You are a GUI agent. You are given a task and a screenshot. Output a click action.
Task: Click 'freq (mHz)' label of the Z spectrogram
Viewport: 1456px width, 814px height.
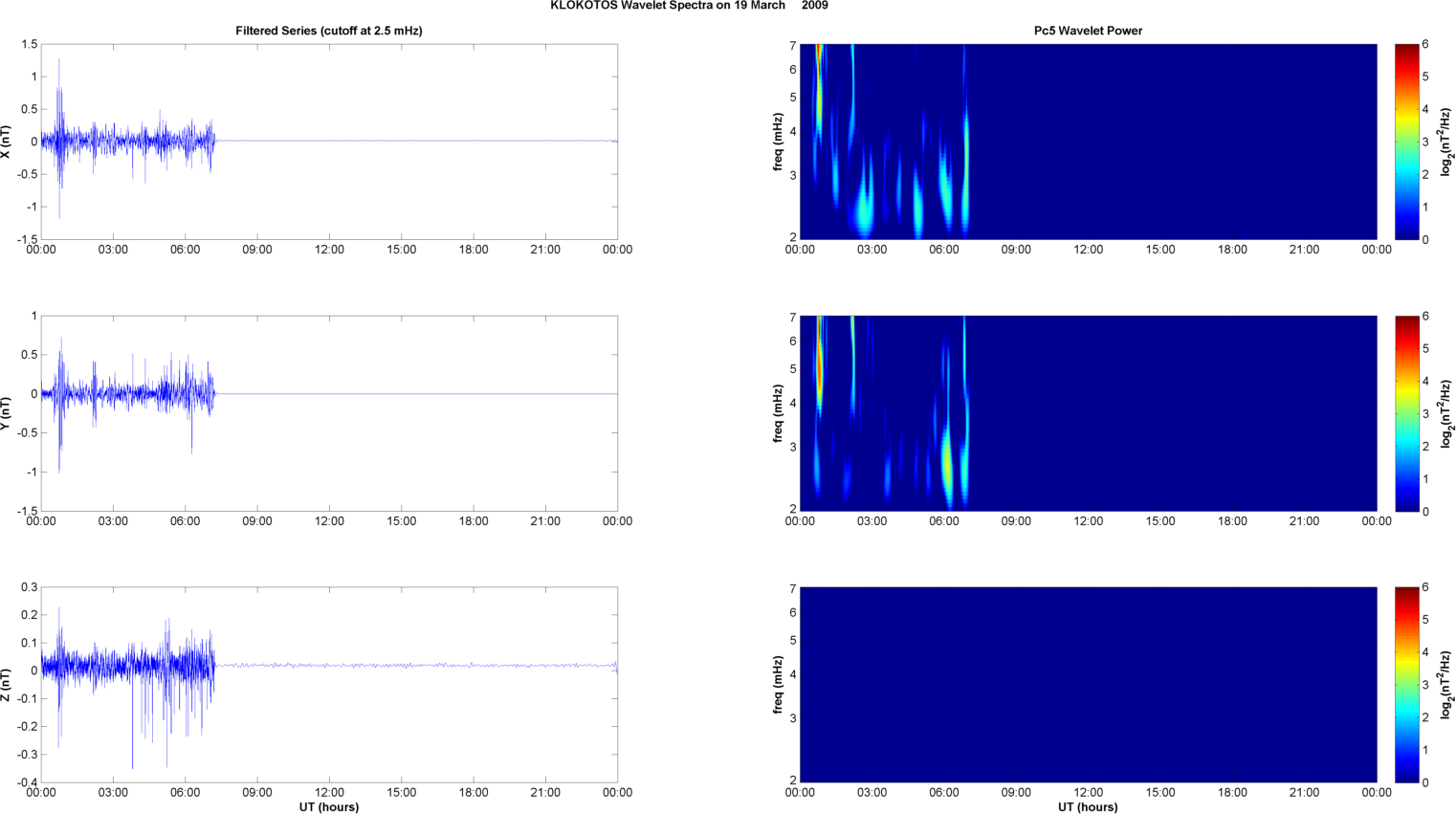[x=778, y=685]
